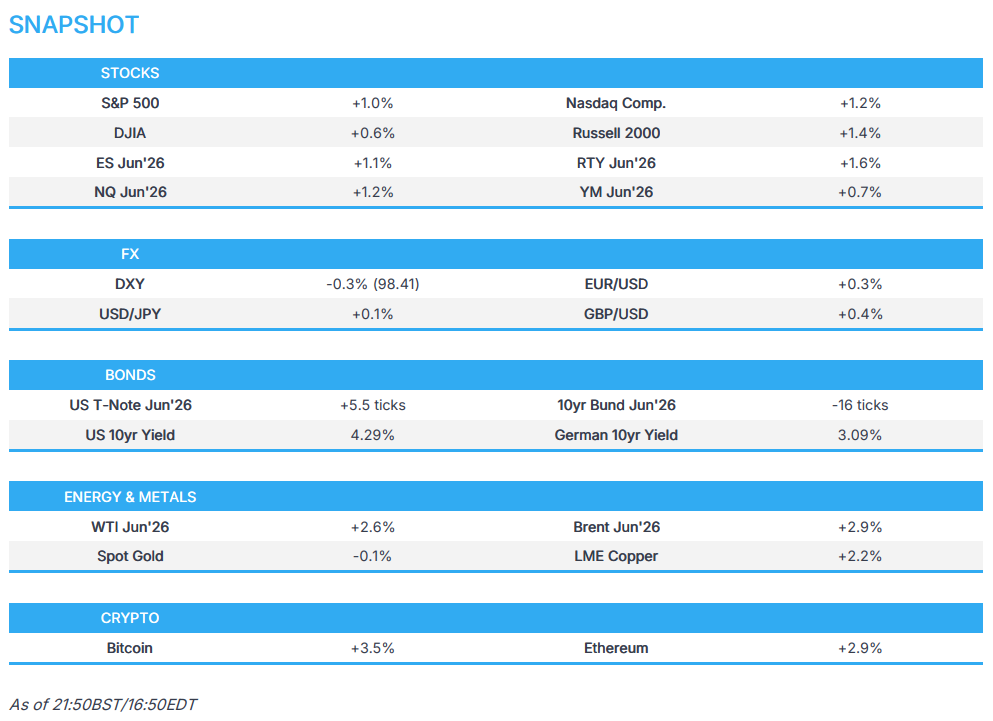Click the Bitcoin label
The height and width of the screenshot is (721, 993).
click(130, 648)
